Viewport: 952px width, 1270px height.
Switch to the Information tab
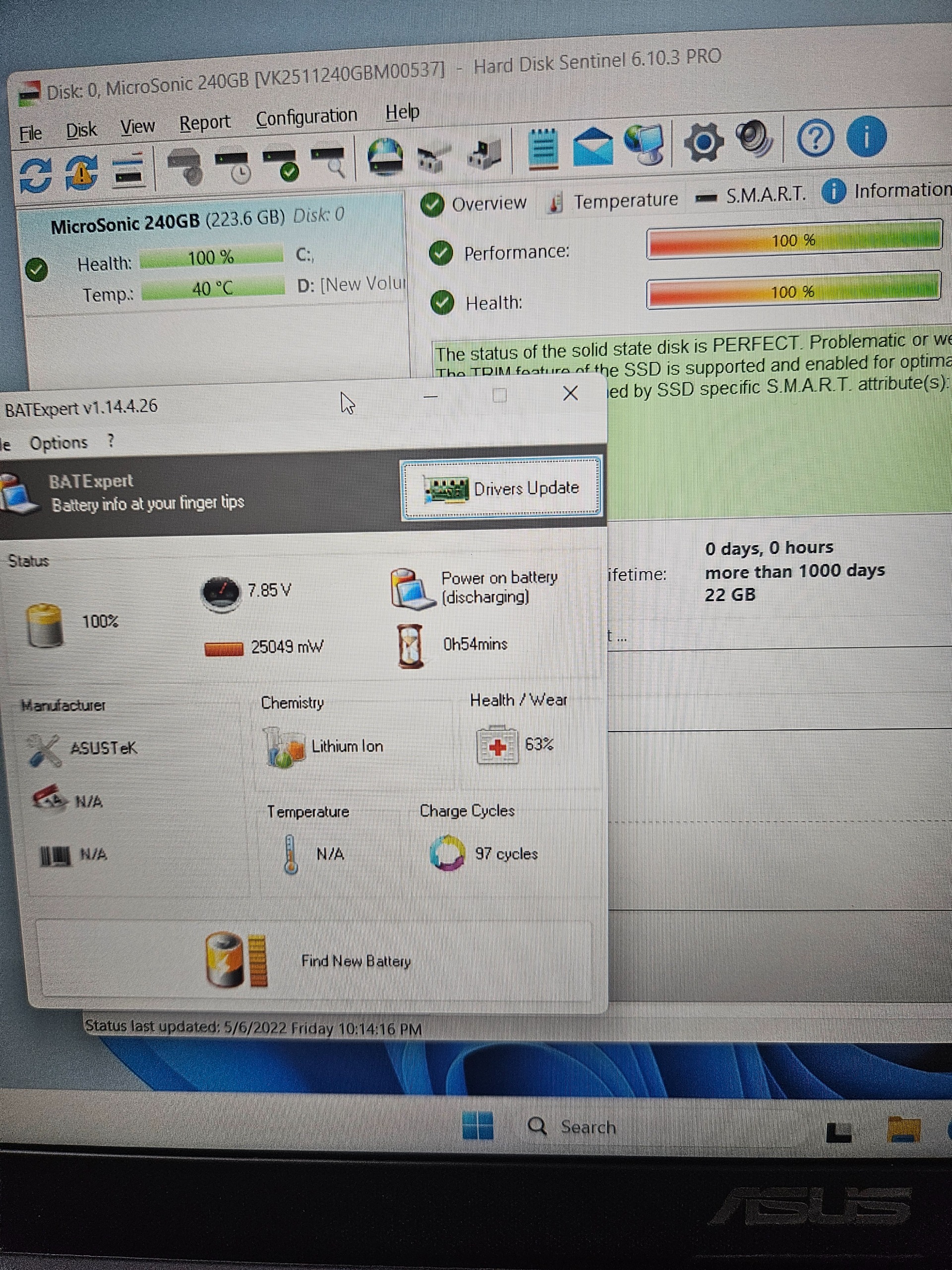tap(887, 190)
